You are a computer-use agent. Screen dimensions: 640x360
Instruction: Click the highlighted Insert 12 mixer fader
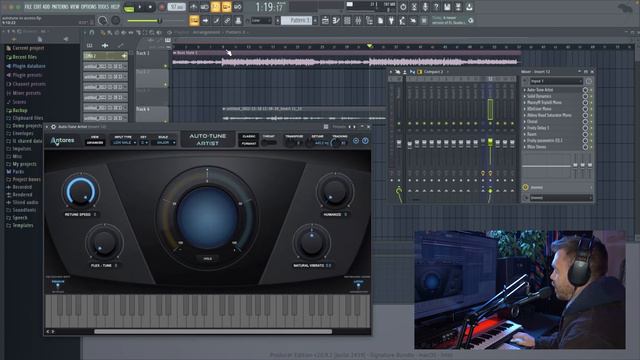[490, 142]
